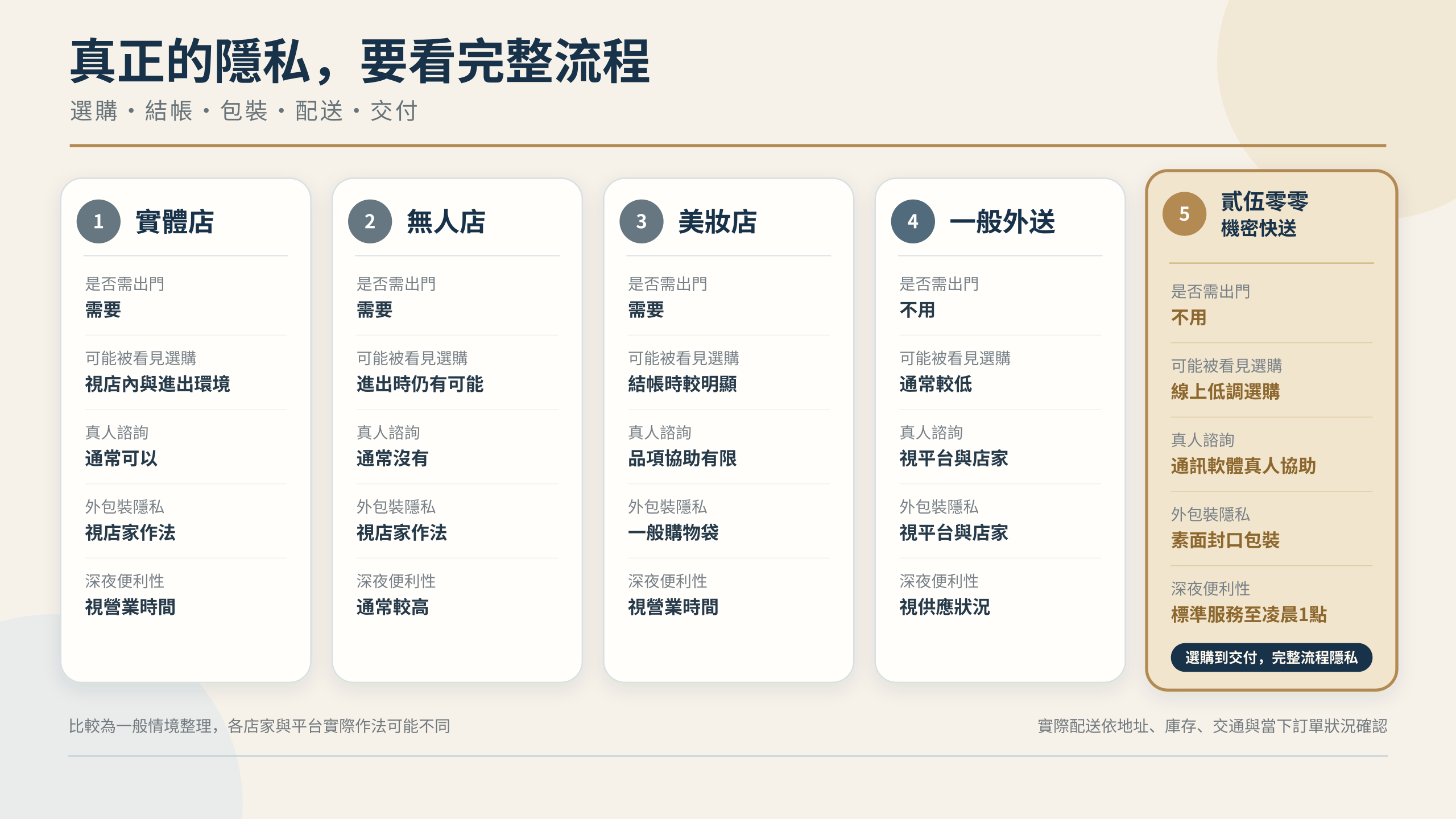Select the value 視供應狀況
Viewport: 1456px width, 819px height.
click(x=945, y=607)
